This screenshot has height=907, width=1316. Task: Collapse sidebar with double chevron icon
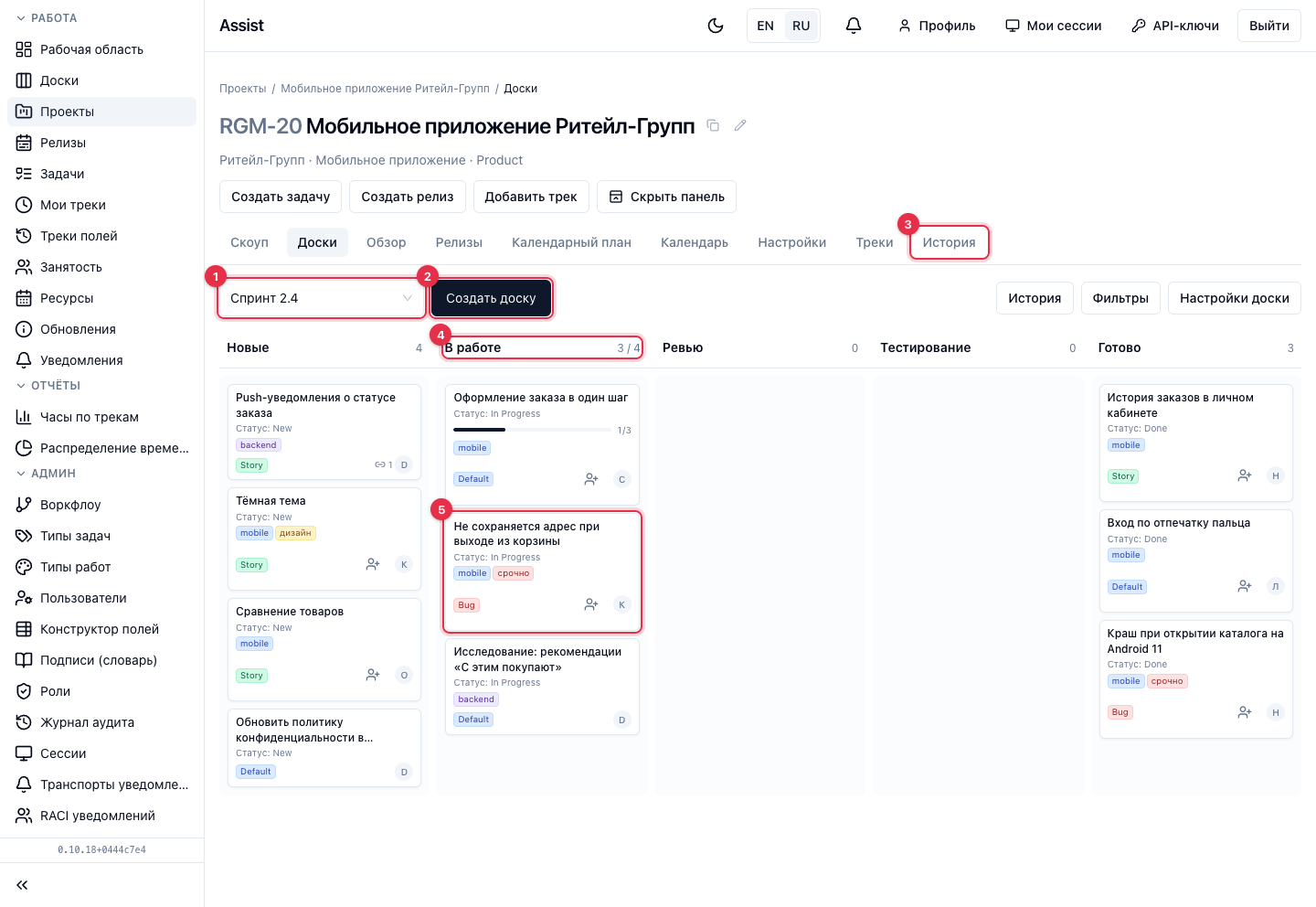22,885
